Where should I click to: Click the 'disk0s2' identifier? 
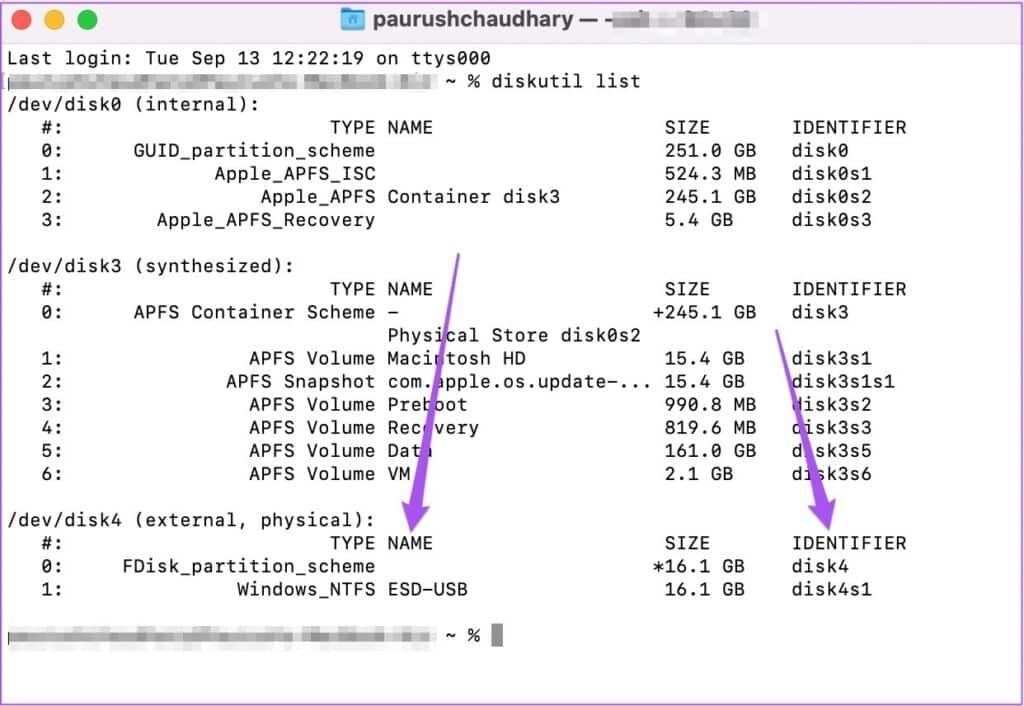pos(831,197)
